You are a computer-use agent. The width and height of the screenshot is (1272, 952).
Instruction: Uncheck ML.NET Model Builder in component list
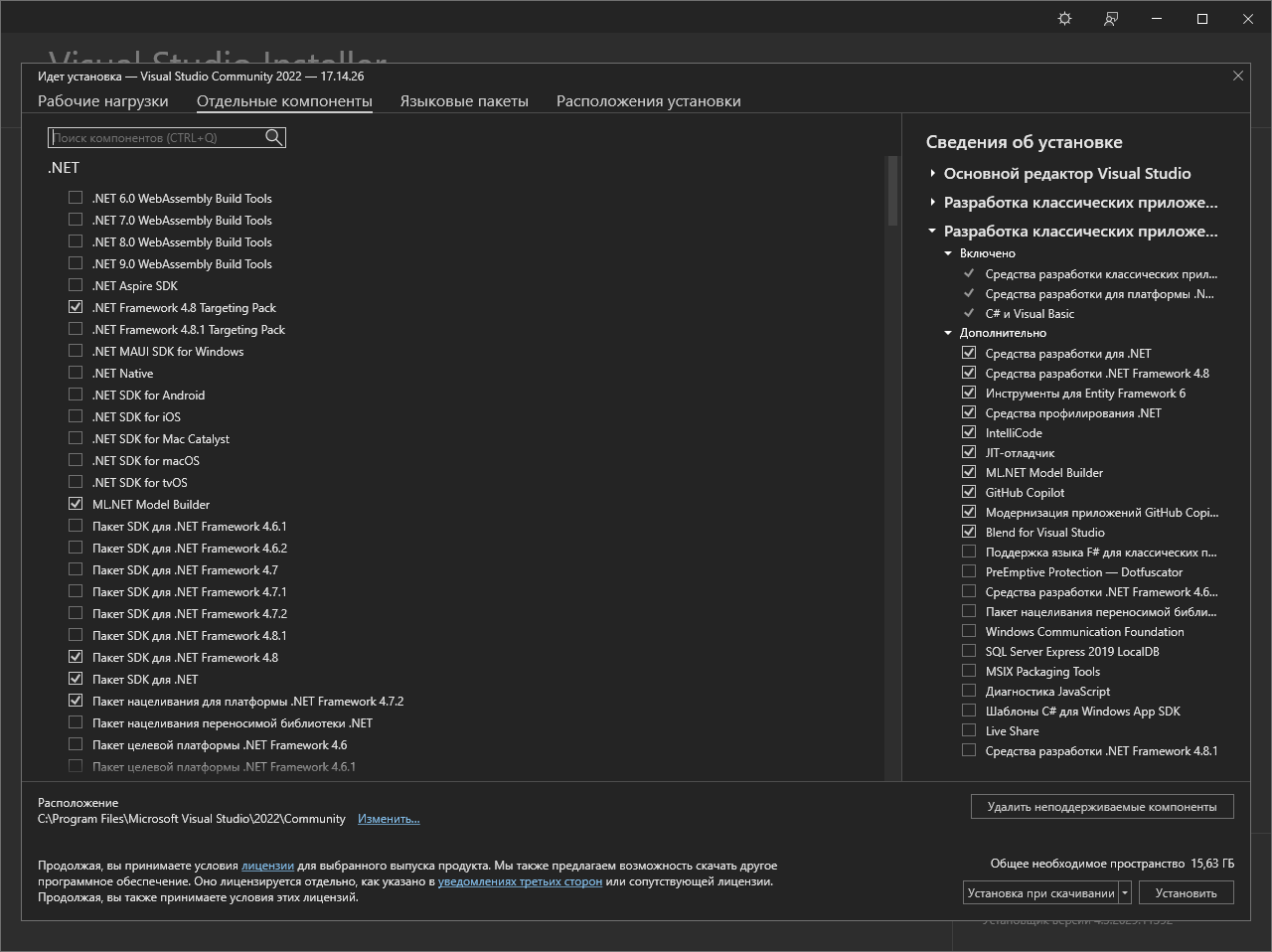tap(76, 505)
